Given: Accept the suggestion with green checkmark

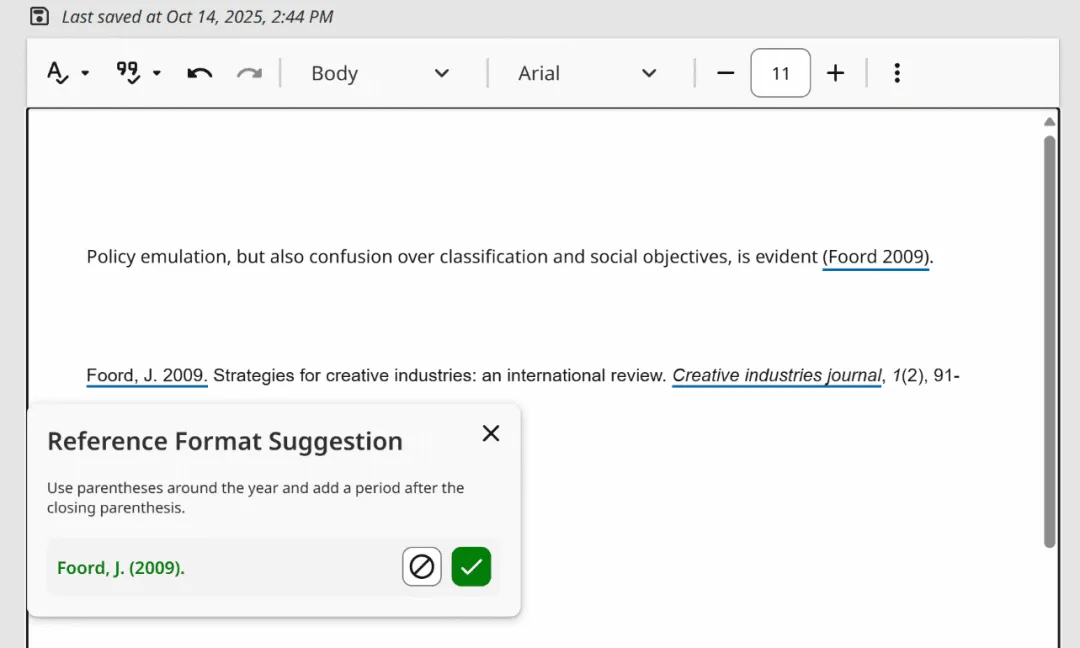Looking at the screenshot, I should [x=471, y=567].
